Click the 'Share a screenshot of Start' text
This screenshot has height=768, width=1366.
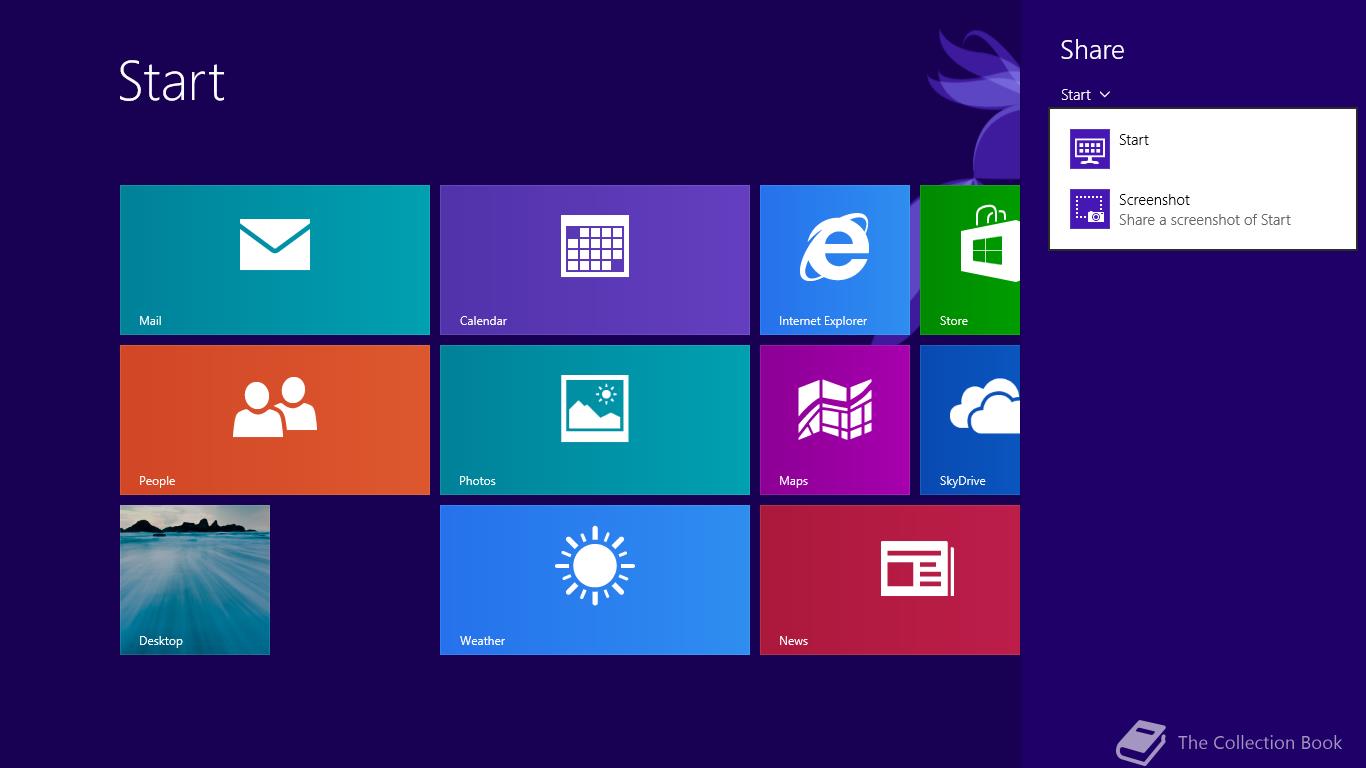coord(1204,220)
